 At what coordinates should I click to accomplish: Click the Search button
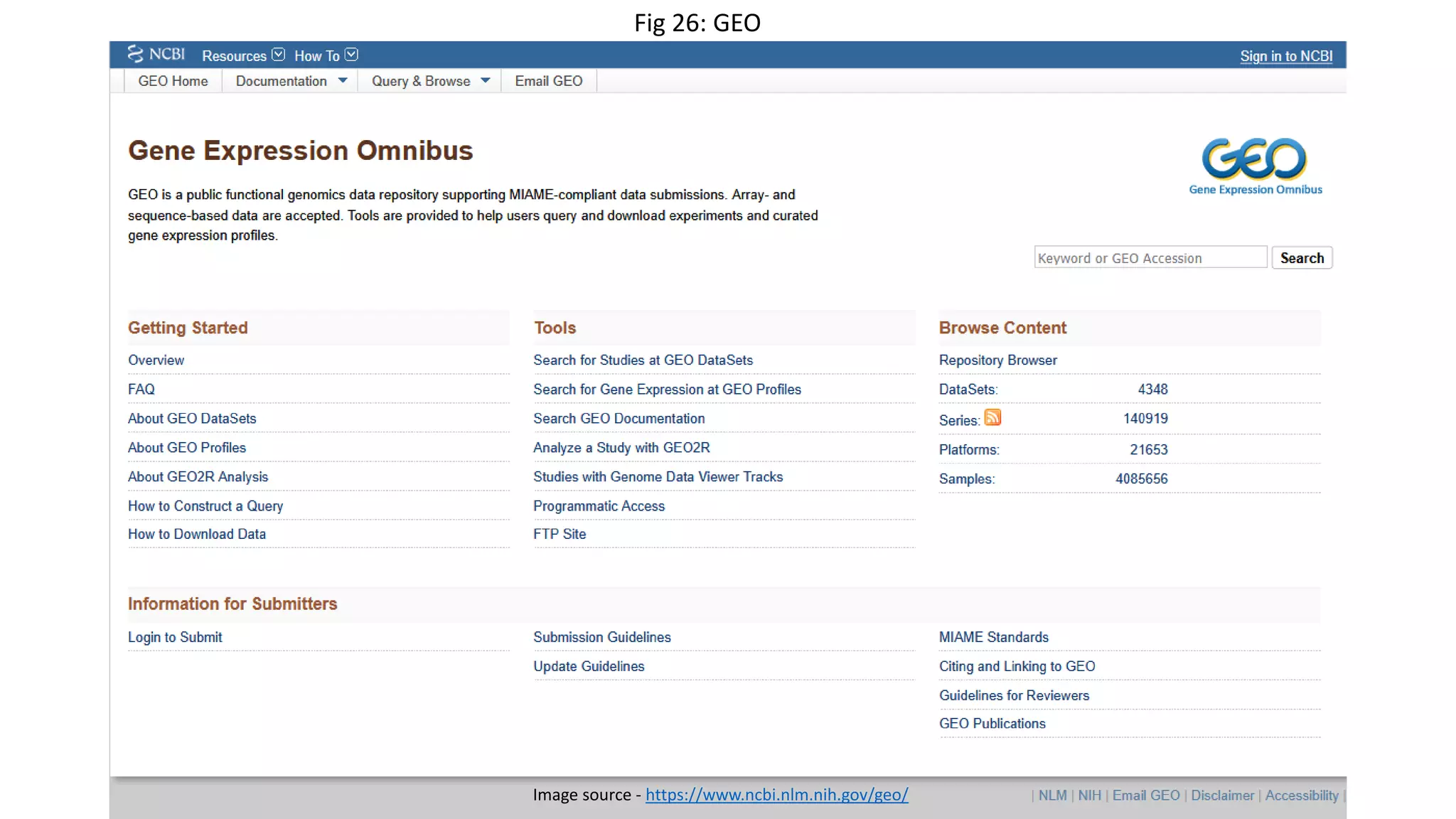(x=1302, y=257)
